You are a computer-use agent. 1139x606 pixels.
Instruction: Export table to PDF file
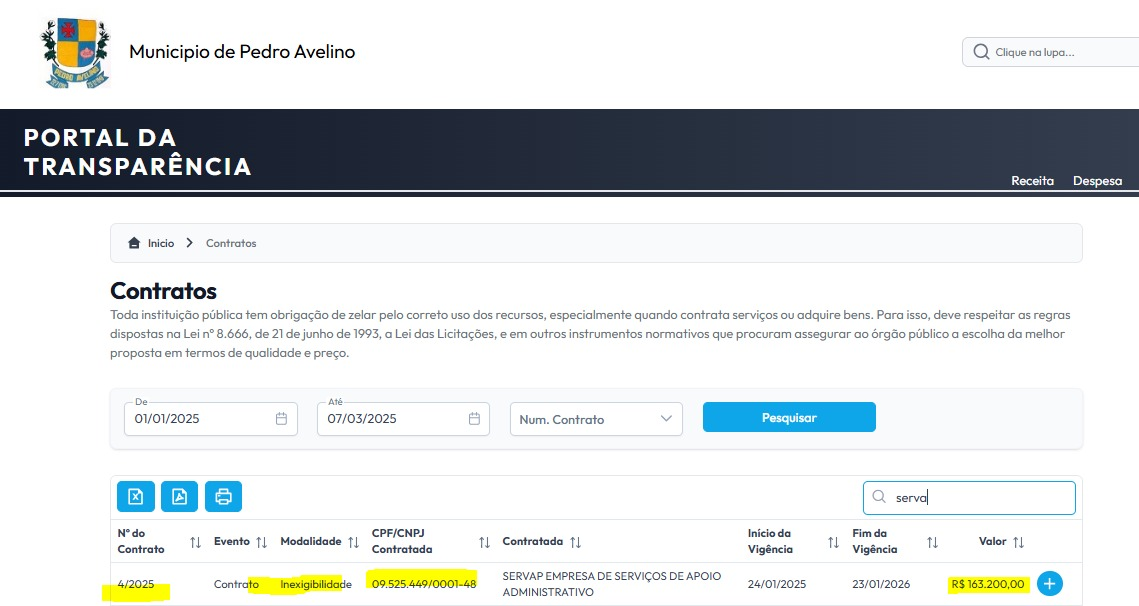(179, 496)
